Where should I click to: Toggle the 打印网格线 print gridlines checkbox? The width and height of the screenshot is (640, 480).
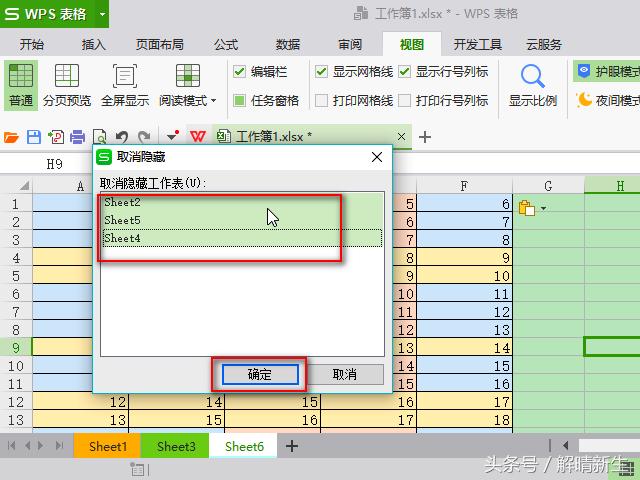321,100
